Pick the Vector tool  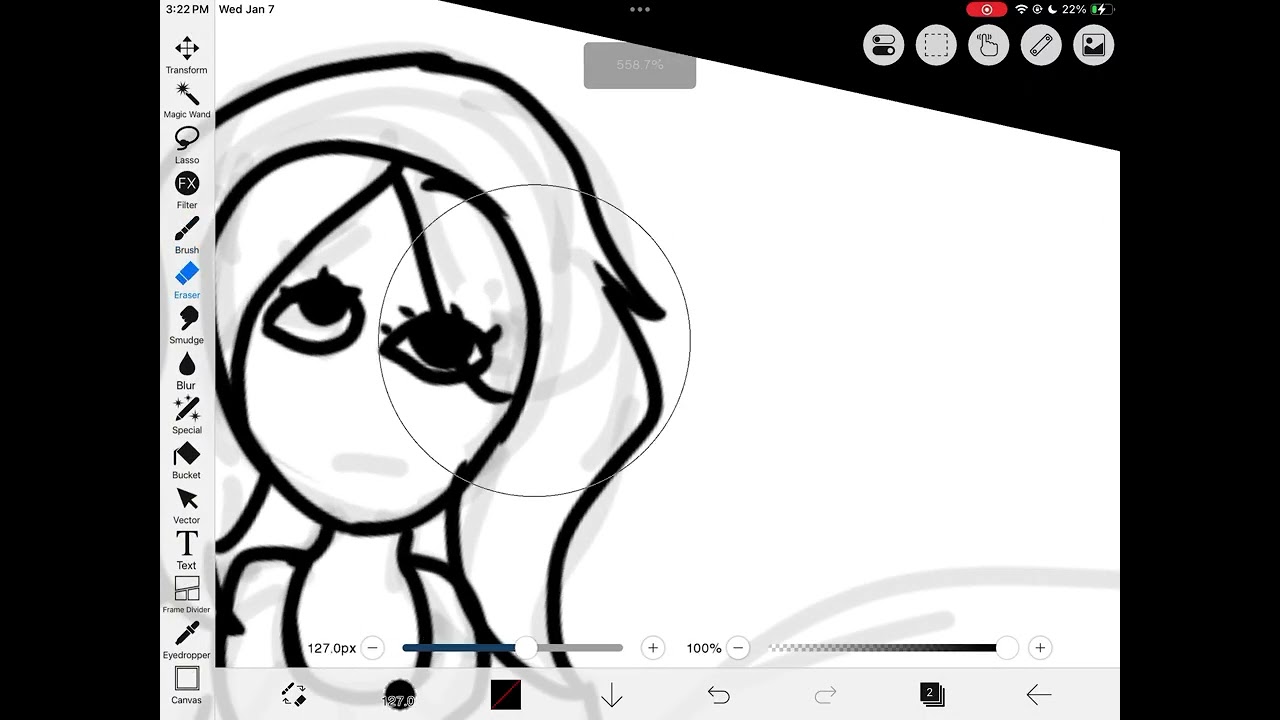tap(187, 505)
